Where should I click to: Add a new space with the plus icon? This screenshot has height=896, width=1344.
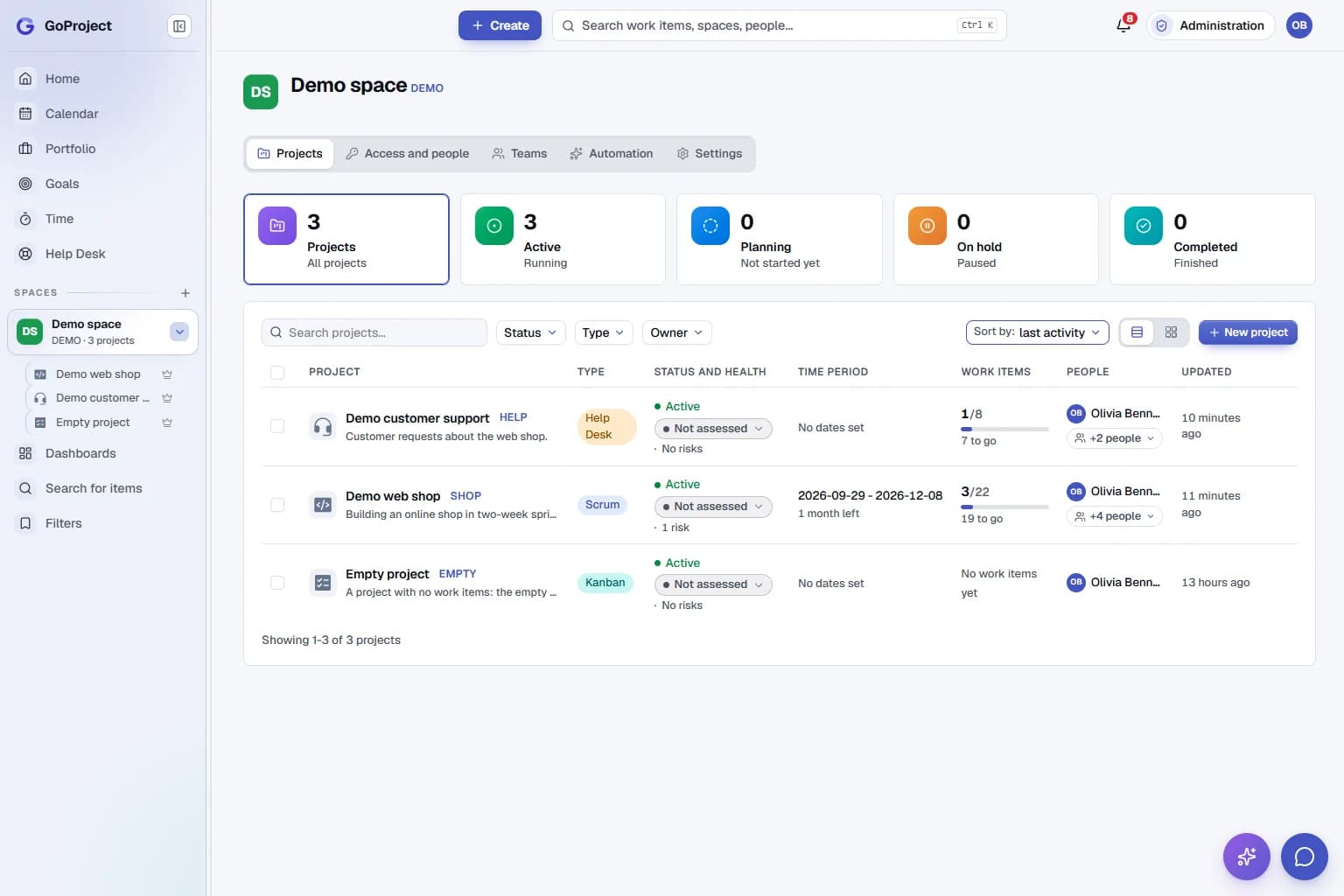[x=185, y=293]
